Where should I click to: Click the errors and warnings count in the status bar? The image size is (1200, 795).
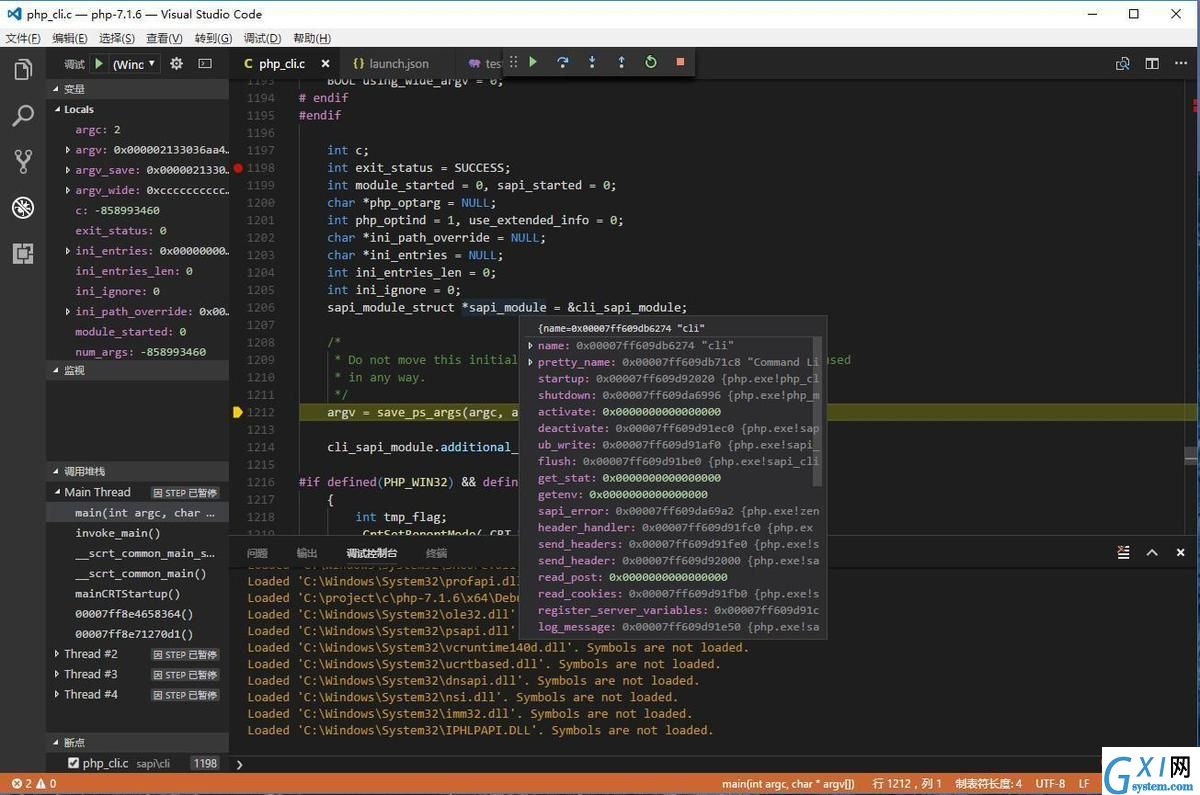(33, 784)
